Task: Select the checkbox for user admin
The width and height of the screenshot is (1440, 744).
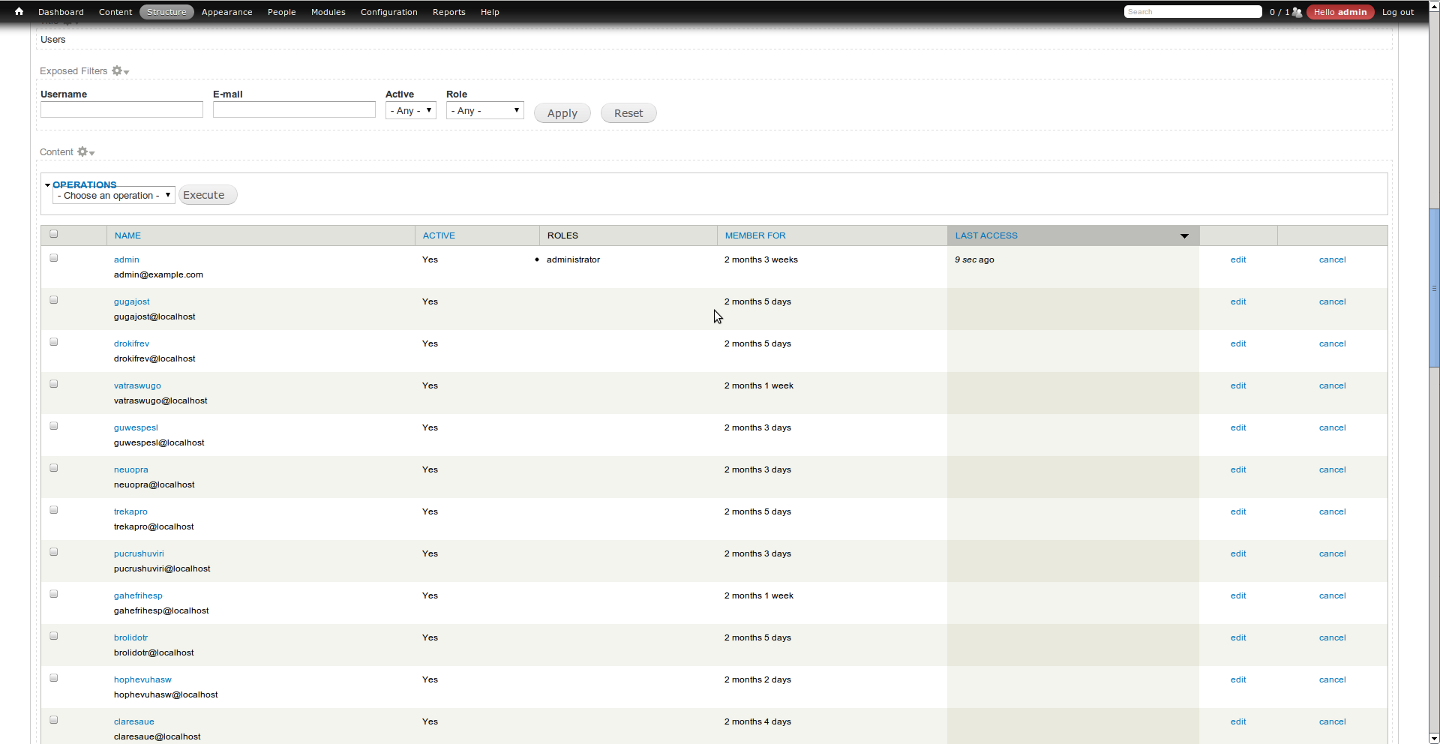Action: click(54, 258)
